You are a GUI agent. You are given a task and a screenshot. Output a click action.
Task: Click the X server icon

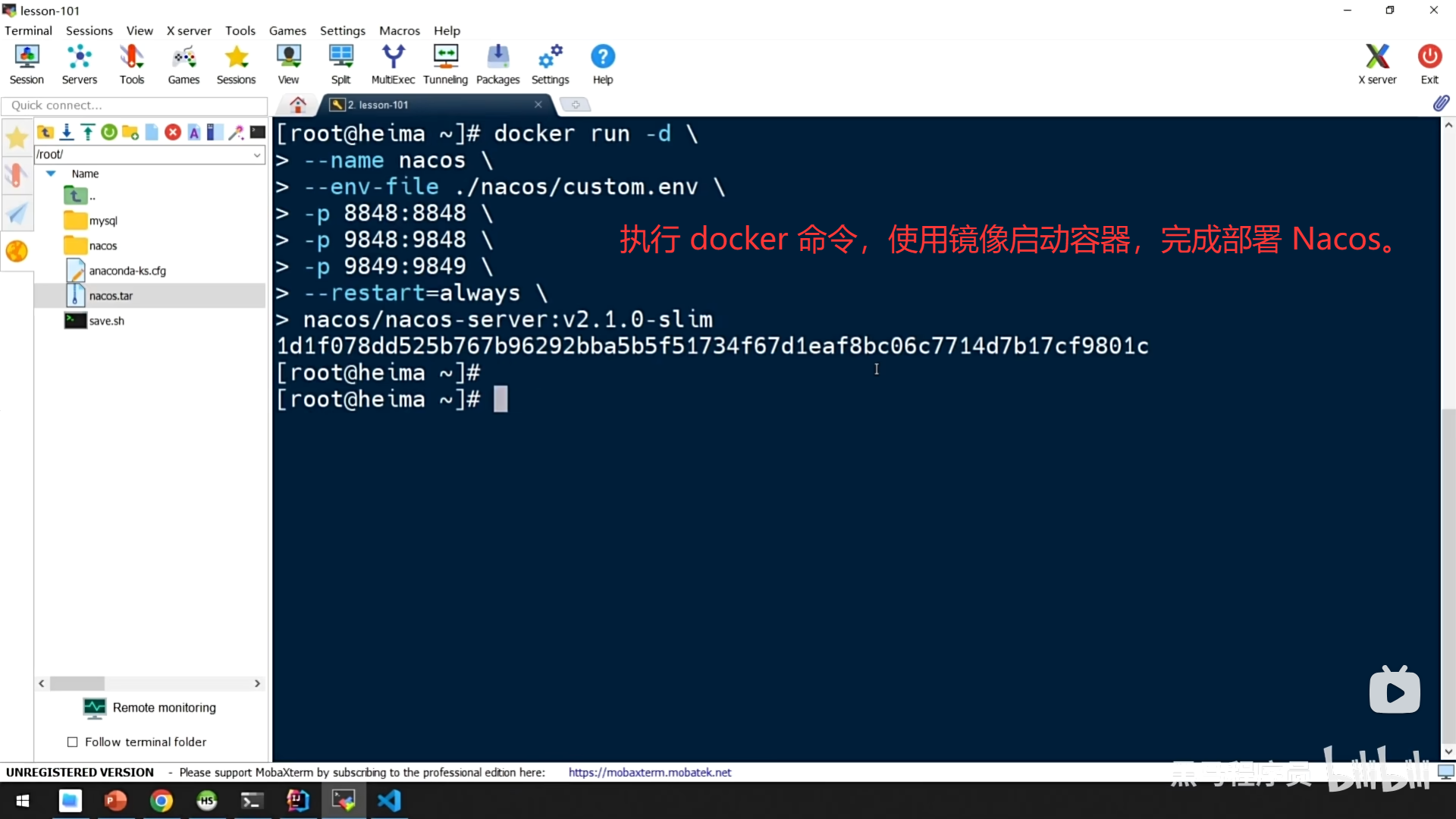1376,64
